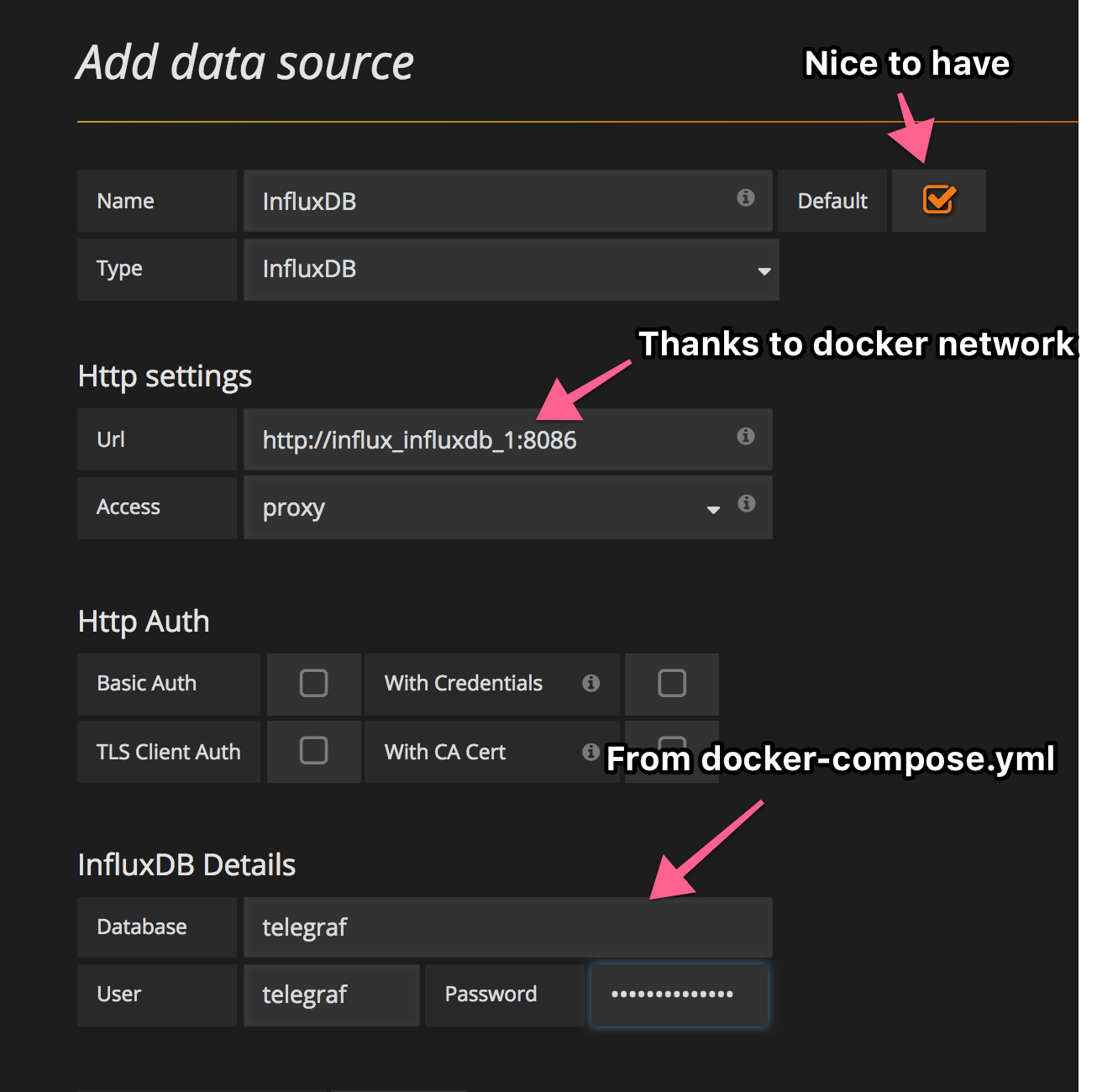The image size is (1097, 1092).
Task: Click the Name input showing InfluxDB
Action: coord(462,201)
